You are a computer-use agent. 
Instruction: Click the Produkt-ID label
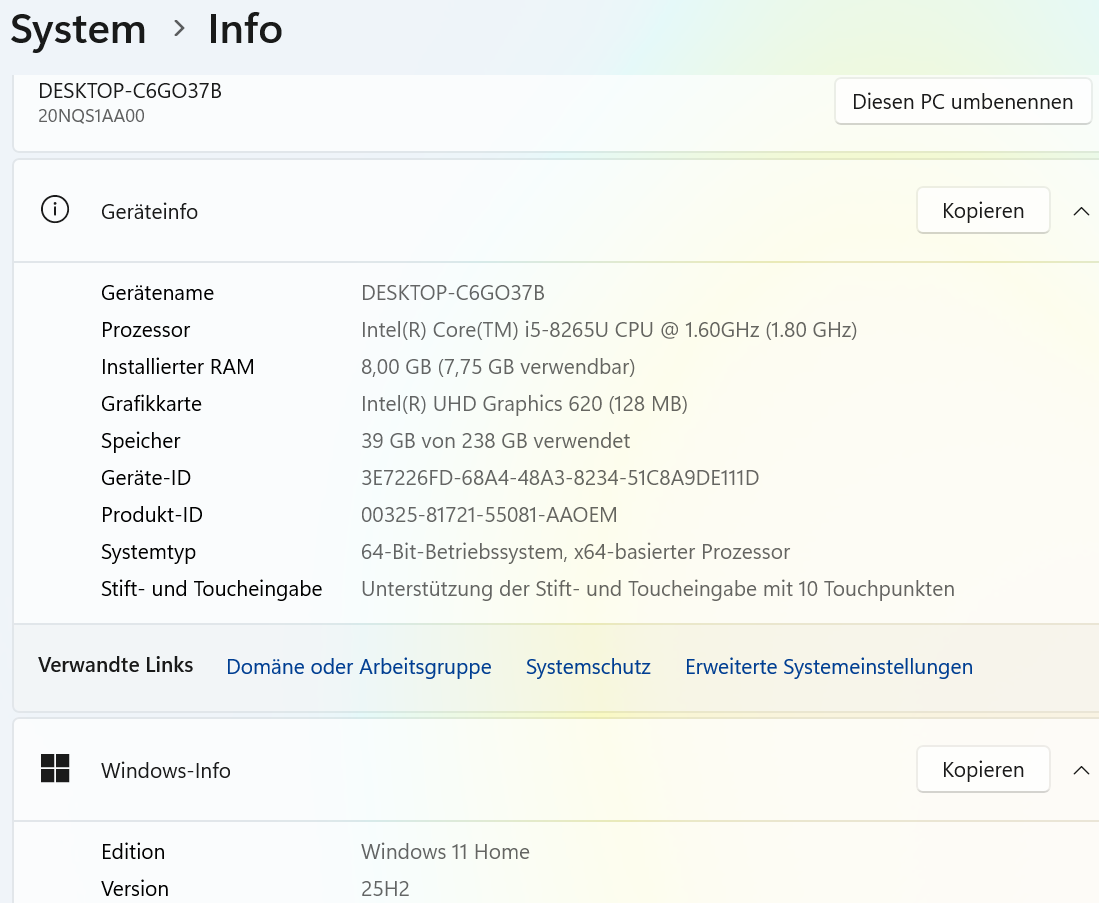[x=151, y=515]
